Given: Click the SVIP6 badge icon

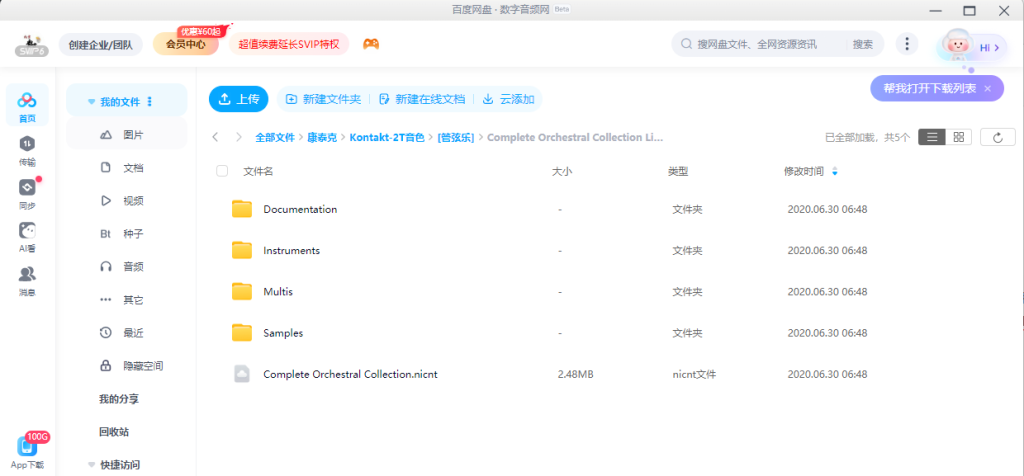Looking at the screenshot, I should (x=29, y=45).
